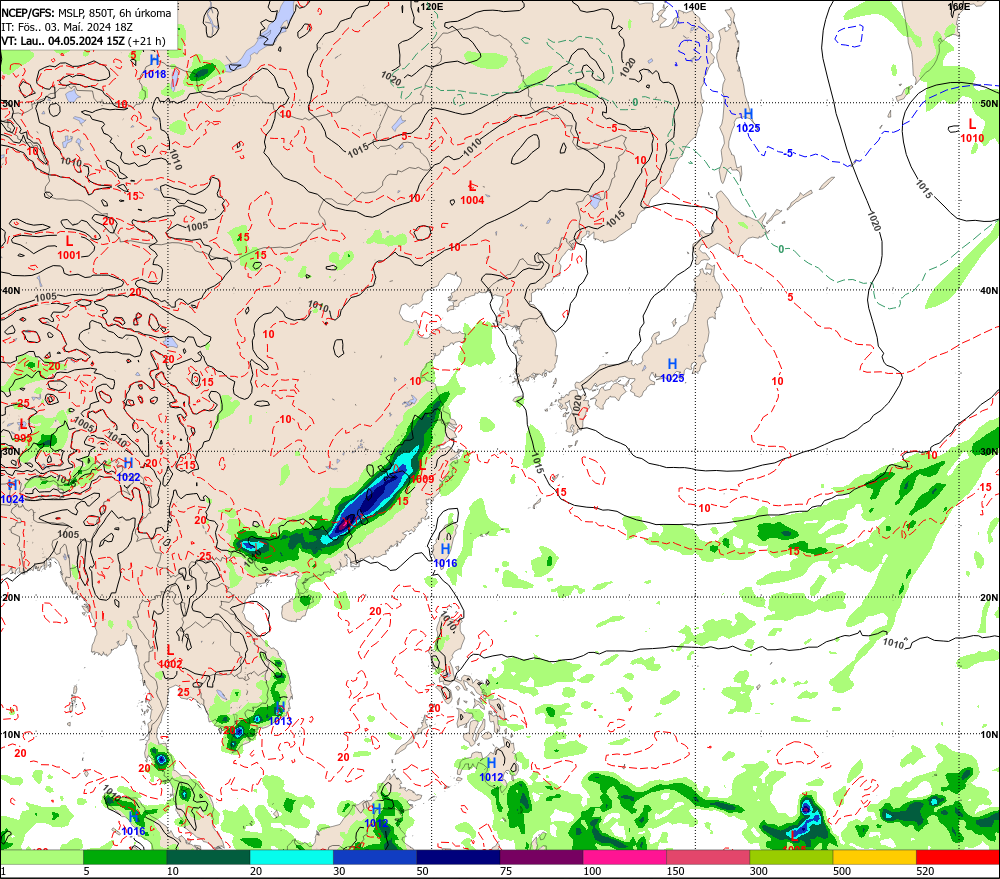Click the green 5–10 legend swatch
Viewport: 1000px width, 879px height.
(x=125, y=857)
